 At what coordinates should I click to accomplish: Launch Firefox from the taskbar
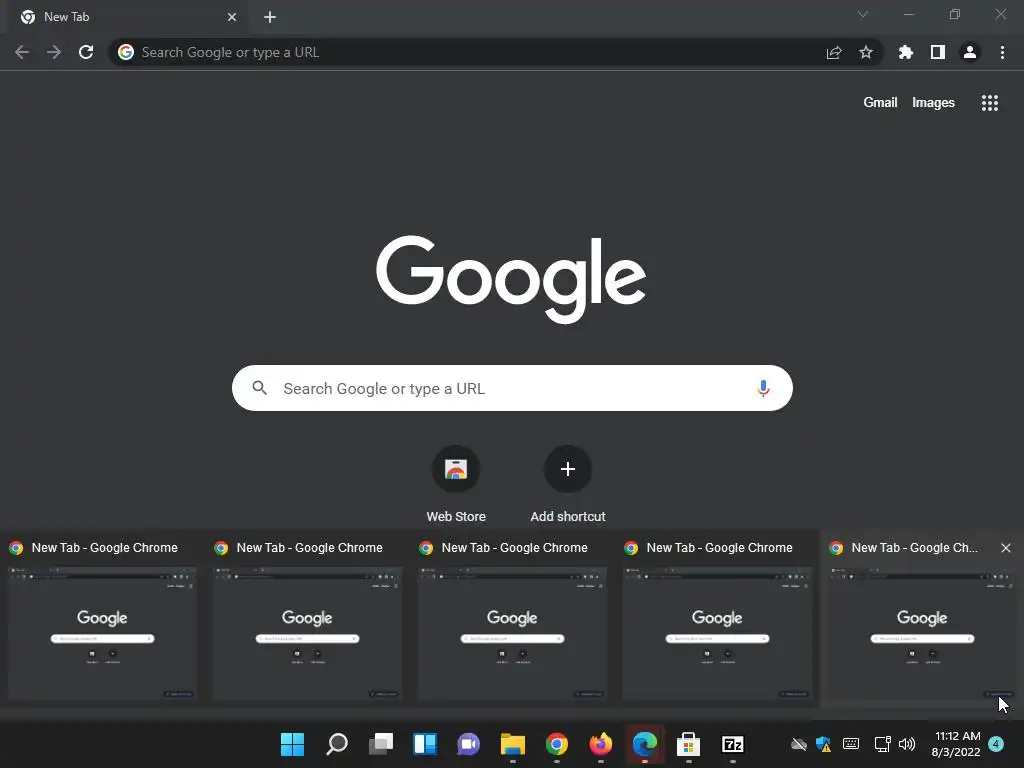click(601, 744)
